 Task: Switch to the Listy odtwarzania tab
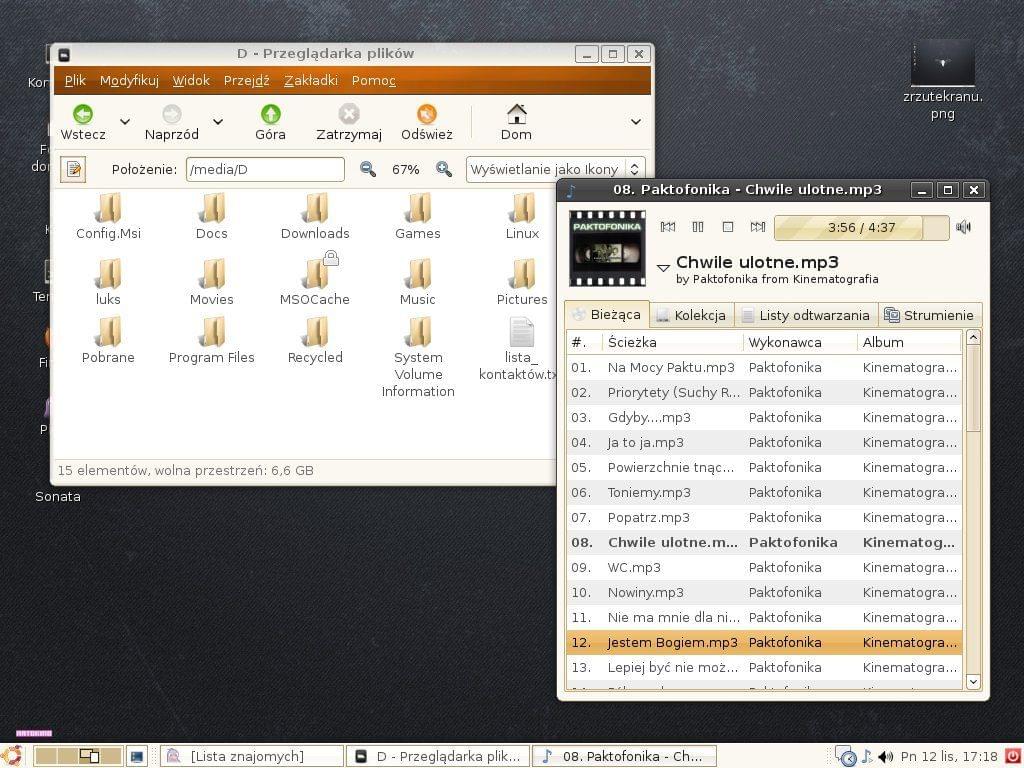coord(807,315)
